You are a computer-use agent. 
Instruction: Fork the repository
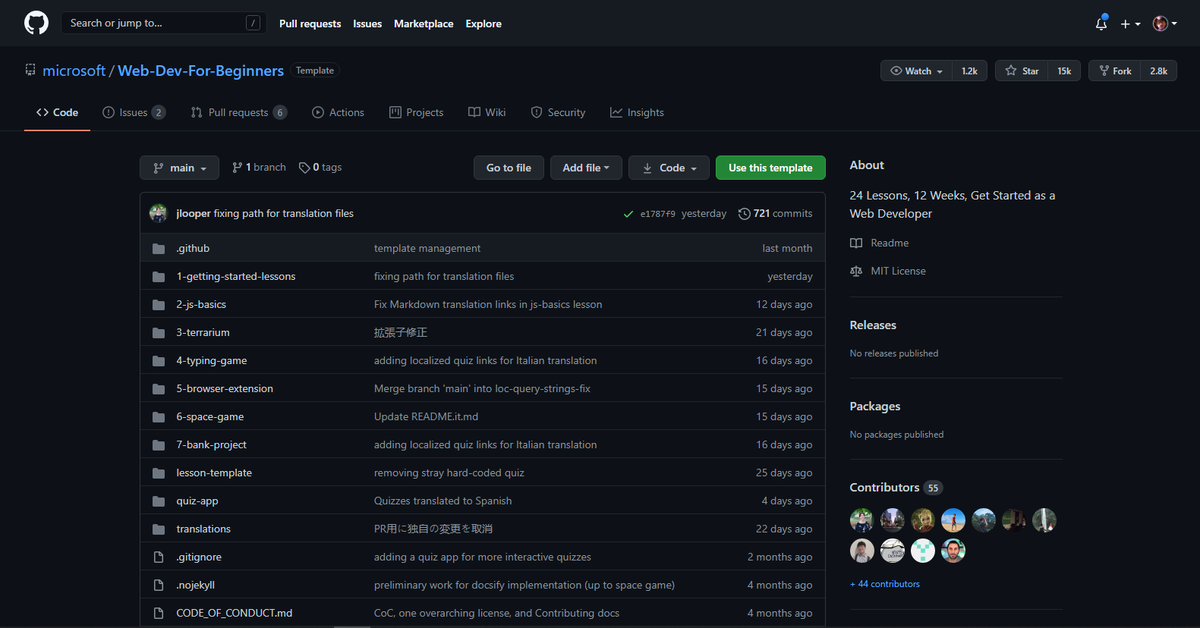click(1115, 71)
